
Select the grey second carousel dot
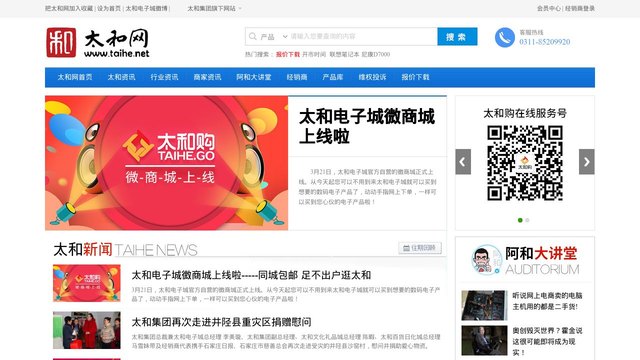point(527,220)
